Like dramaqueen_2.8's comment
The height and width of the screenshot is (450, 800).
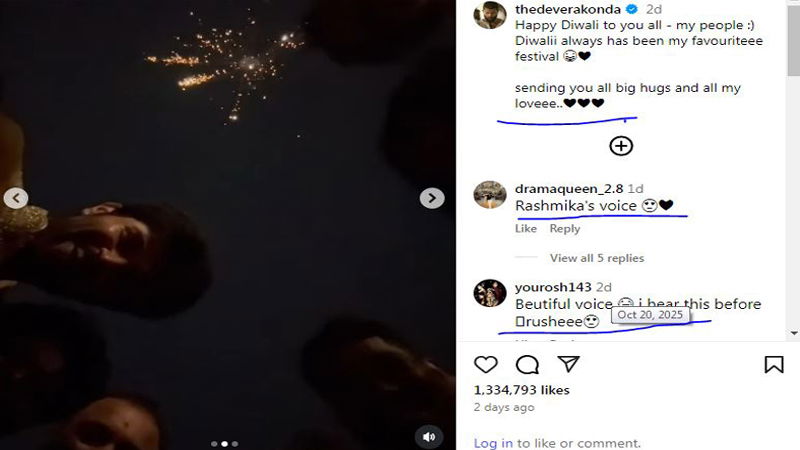coord(526,229)
